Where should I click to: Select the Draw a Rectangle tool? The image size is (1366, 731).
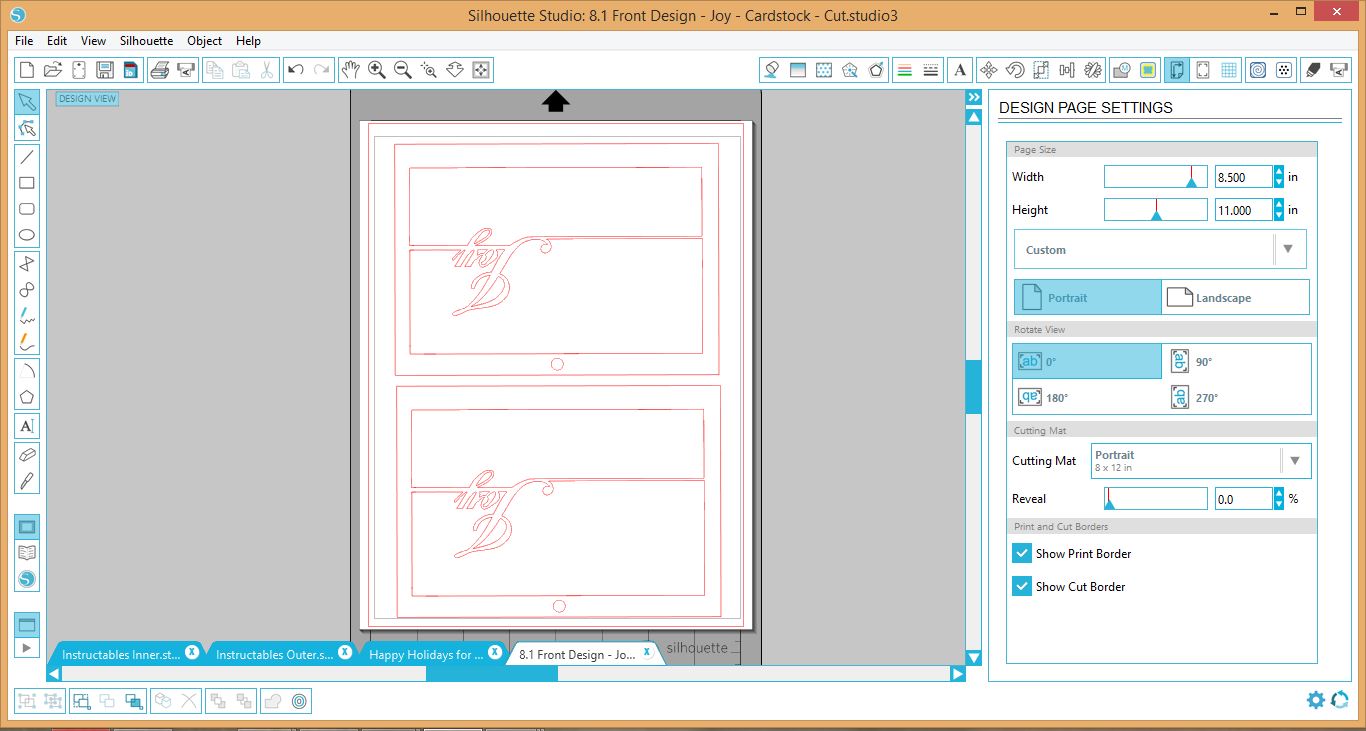(27, 183)
